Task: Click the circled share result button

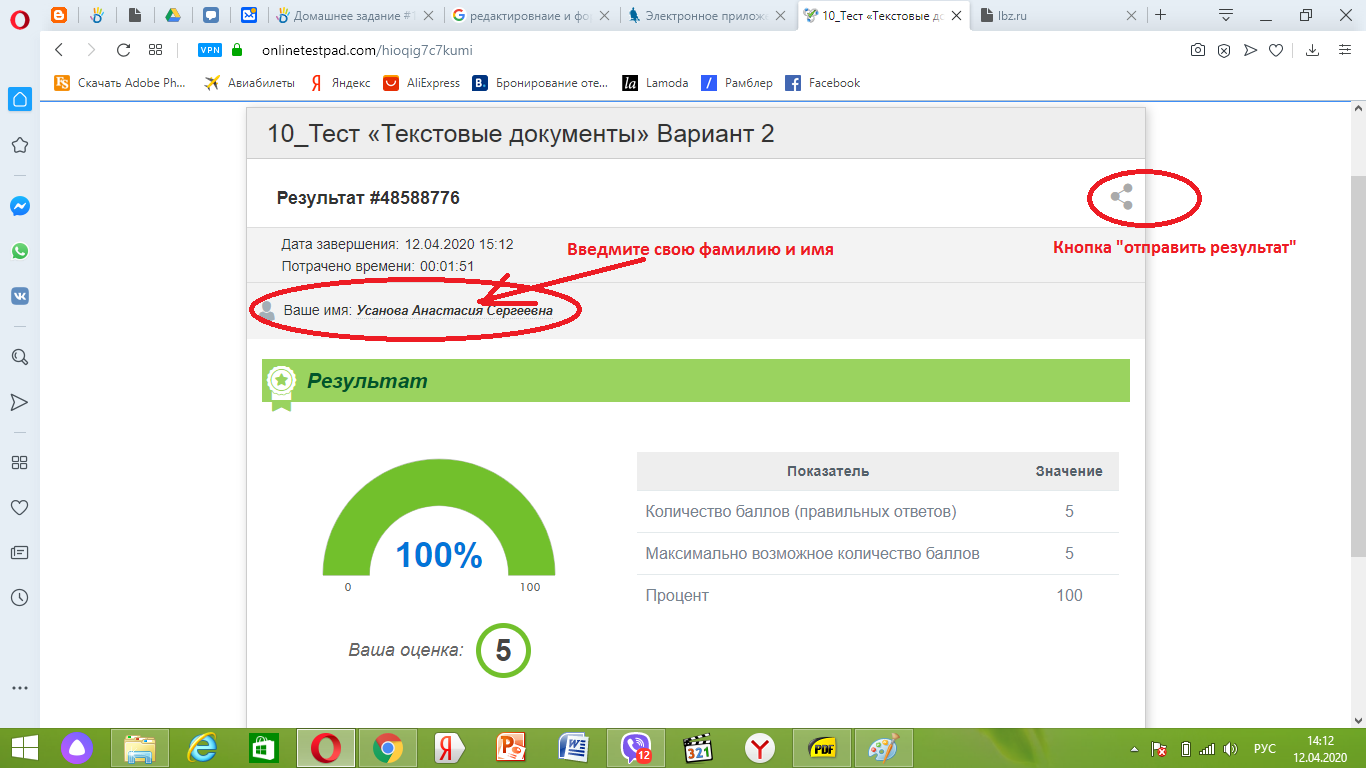Action: 1122,198
